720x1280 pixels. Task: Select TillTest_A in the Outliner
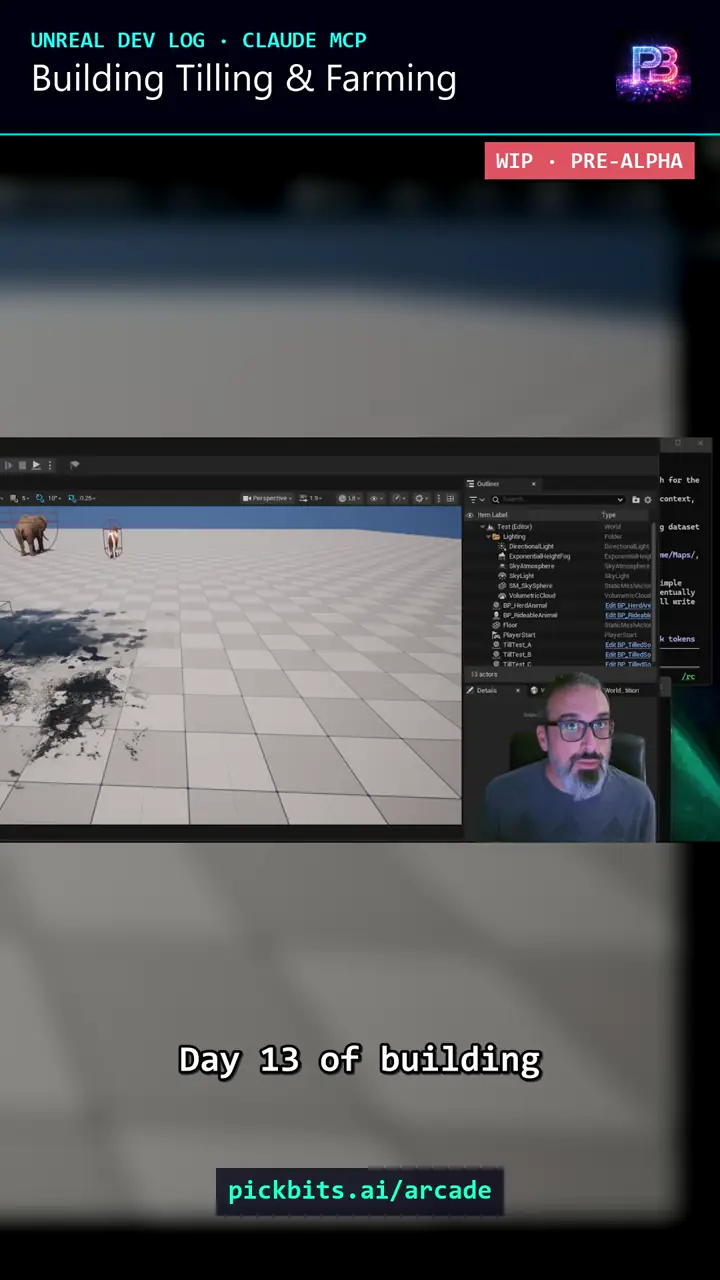517,645
